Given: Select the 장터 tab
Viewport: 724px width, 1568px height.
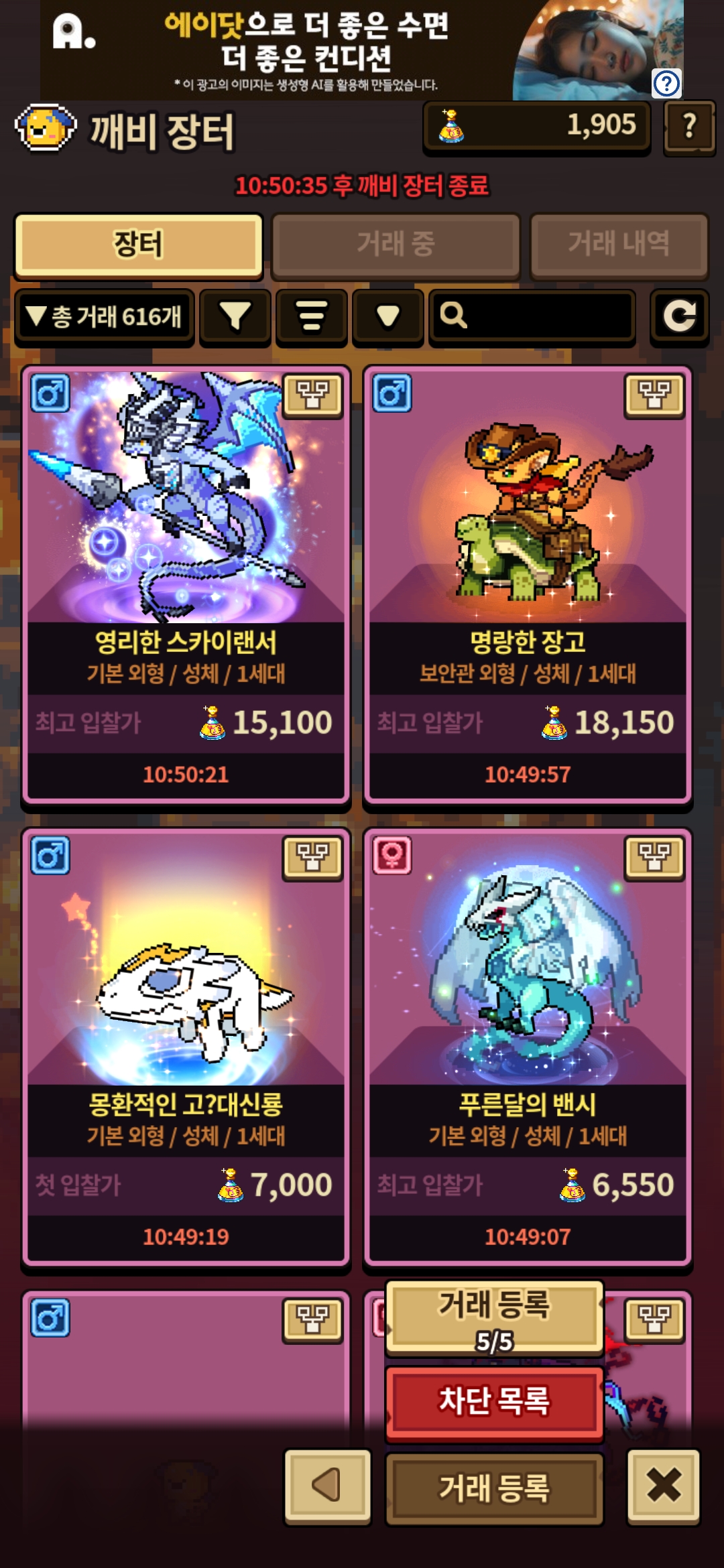Looking at the screenshot, I should click(x=138, y=245).
